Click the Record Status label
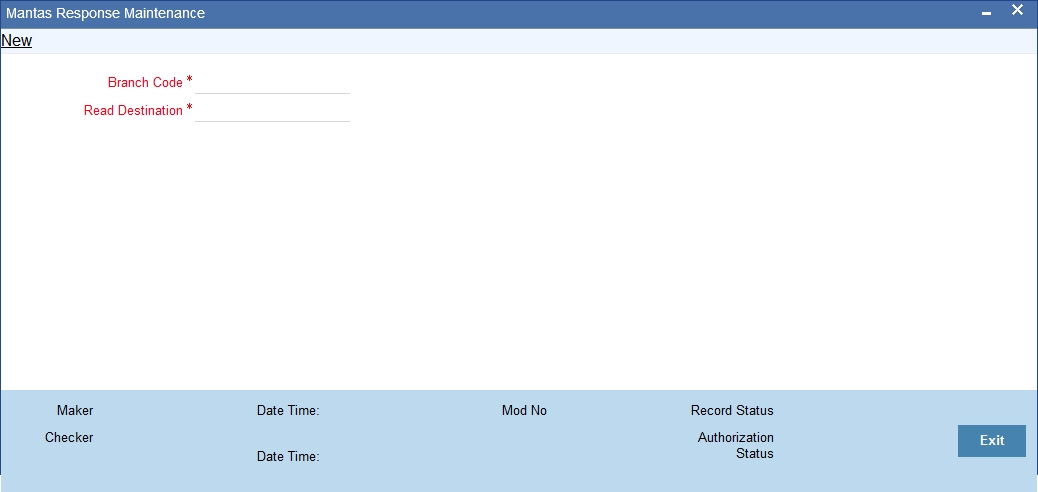 point(732,411)
